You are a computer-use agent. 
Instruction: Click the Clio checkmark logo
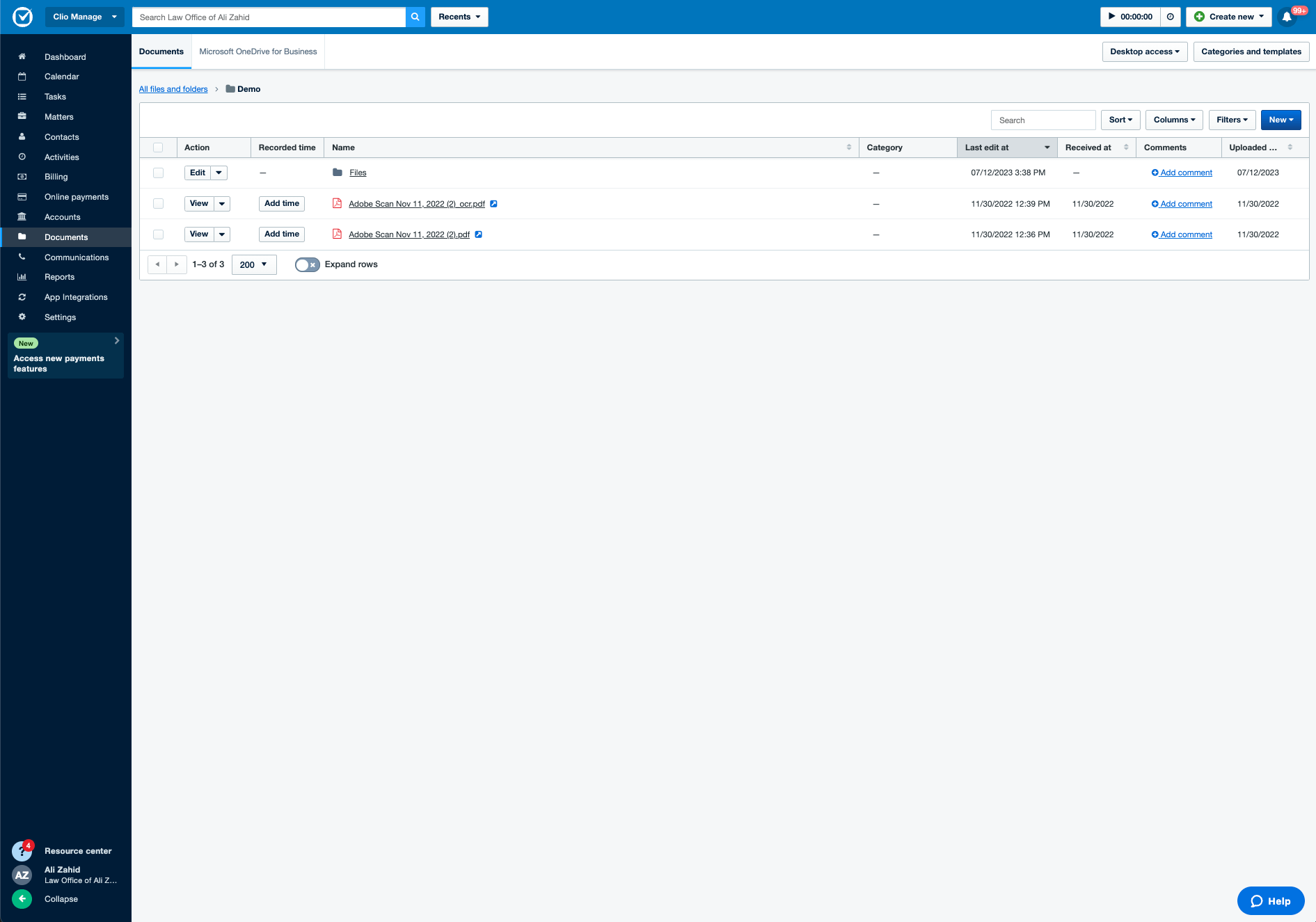tap(22, 17)
